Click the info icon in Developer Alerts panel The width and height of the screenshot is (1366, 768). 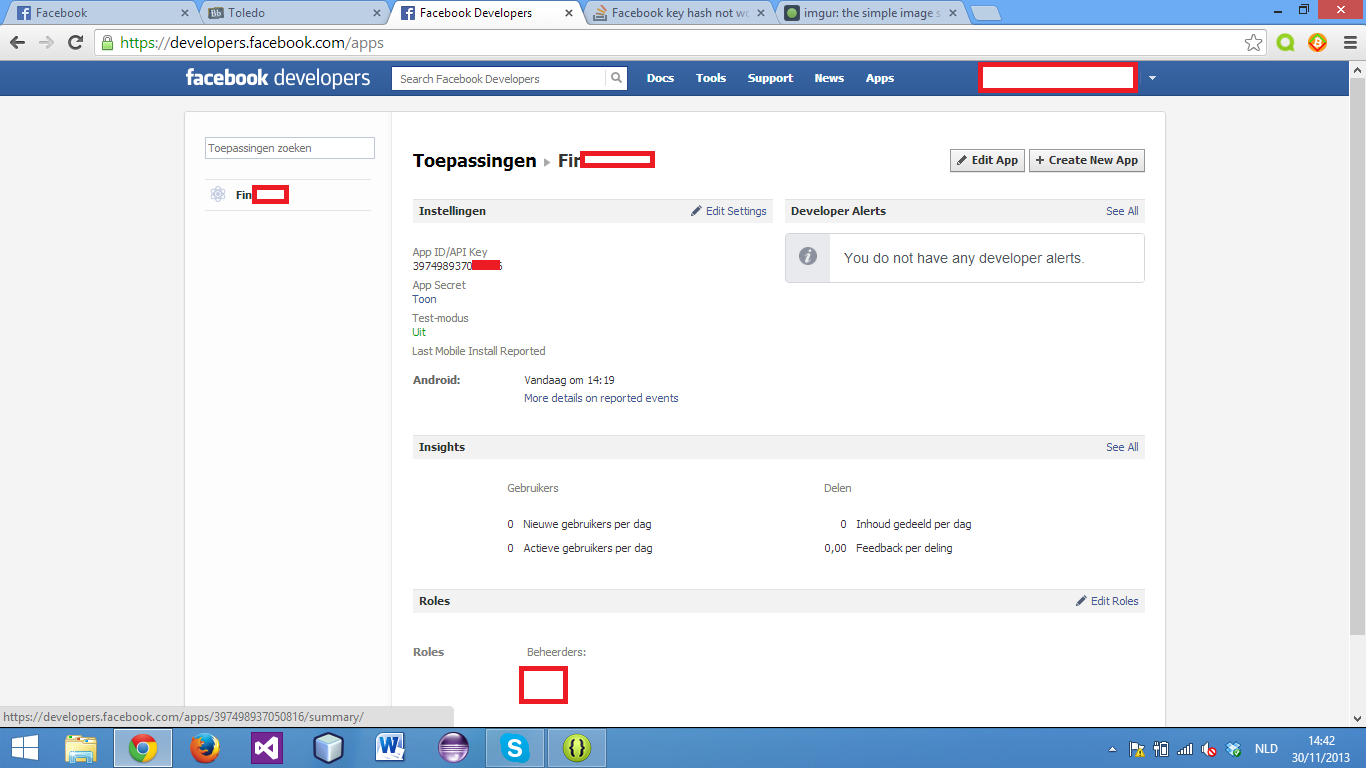(x=806, y=257)
